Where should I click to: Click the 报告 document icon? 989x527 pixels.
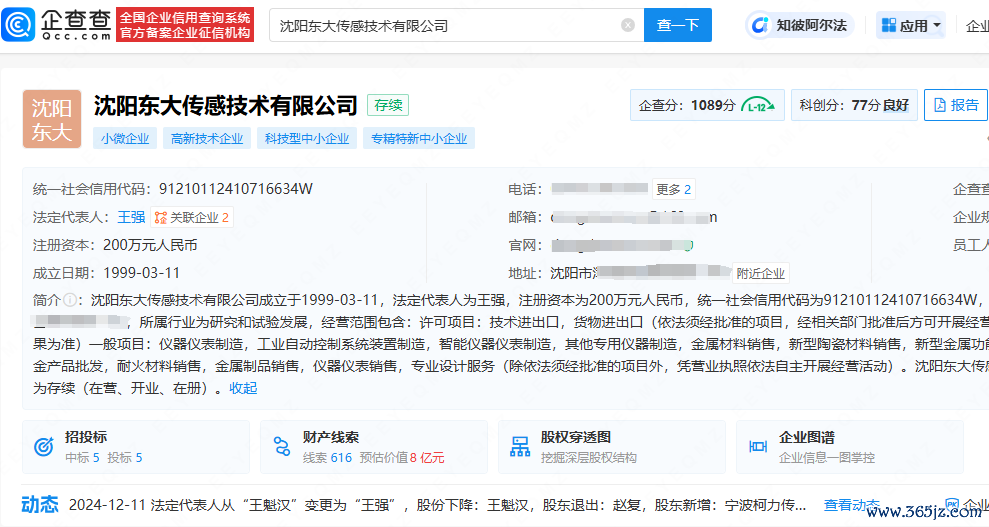(x=940, y=105)
